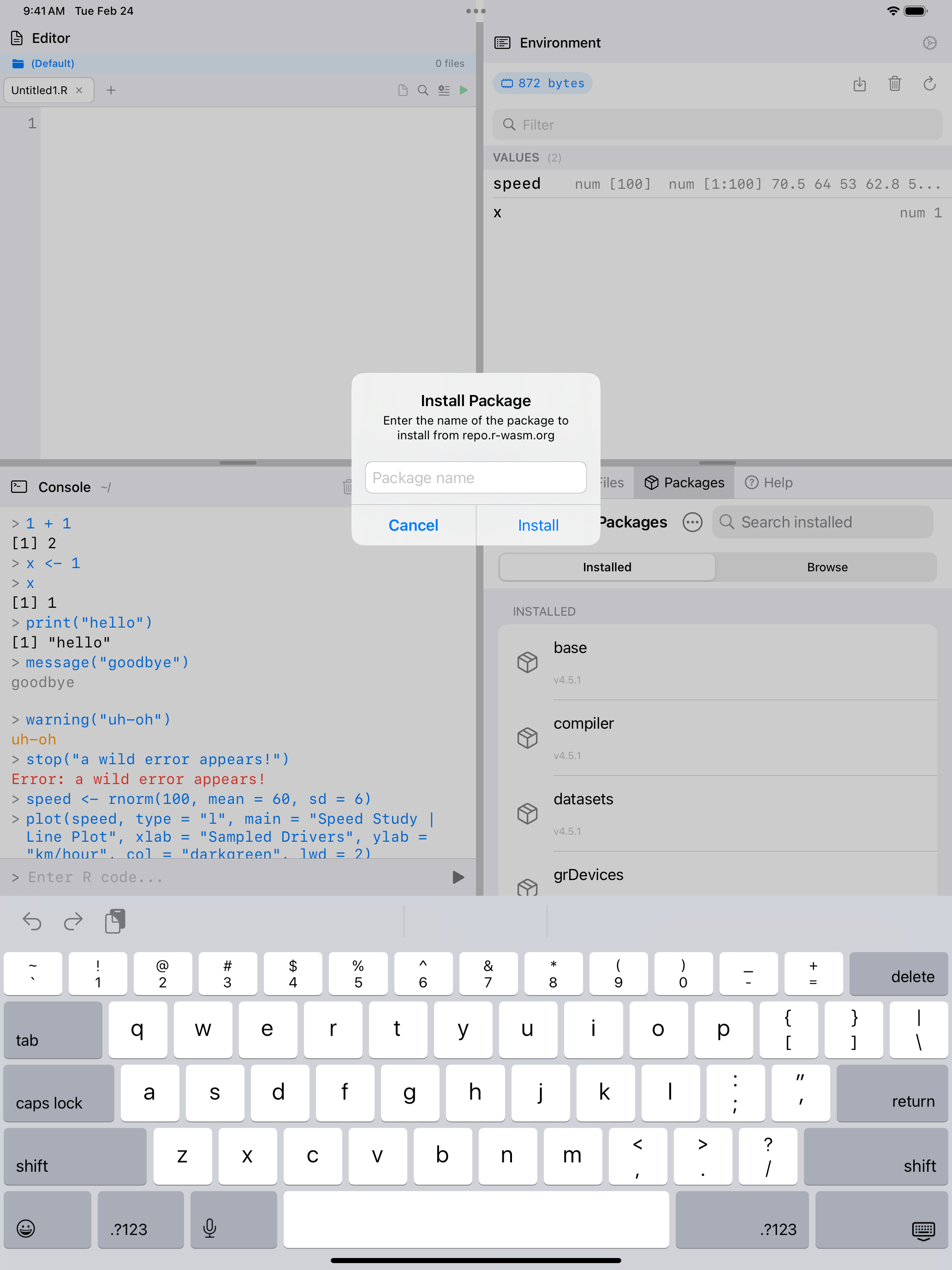This screenshot has height=1270, width=952.
Task: Confirm with the Install button
Action: [x=538, y=525]
